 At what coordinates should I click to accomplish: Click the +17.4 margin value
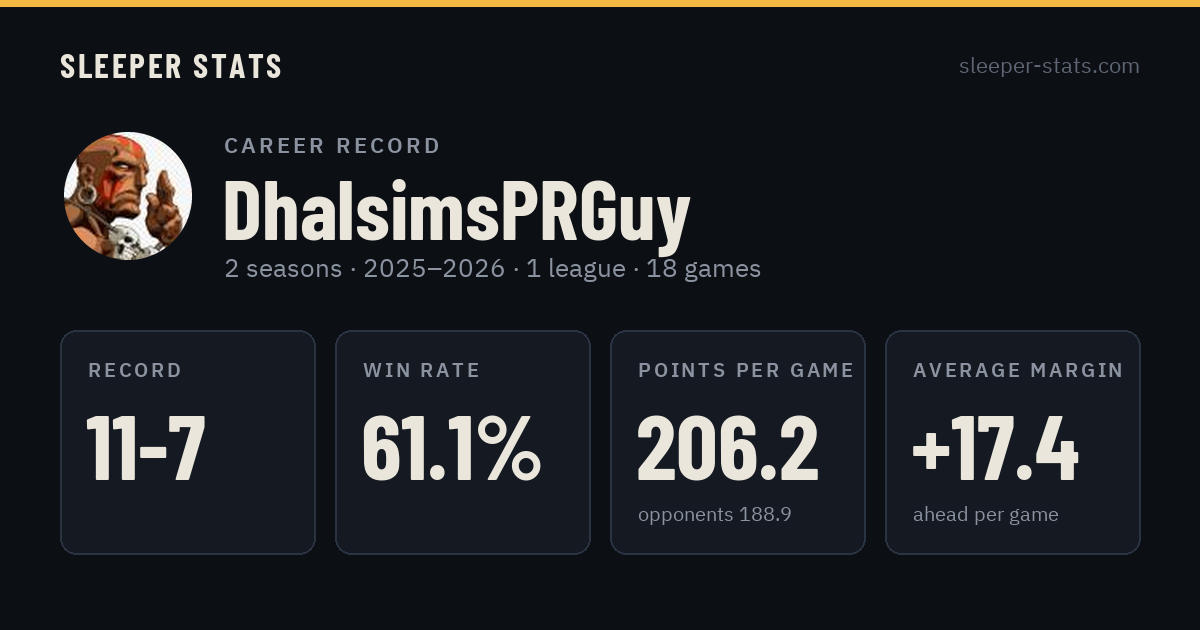click(x=996, y=449)
